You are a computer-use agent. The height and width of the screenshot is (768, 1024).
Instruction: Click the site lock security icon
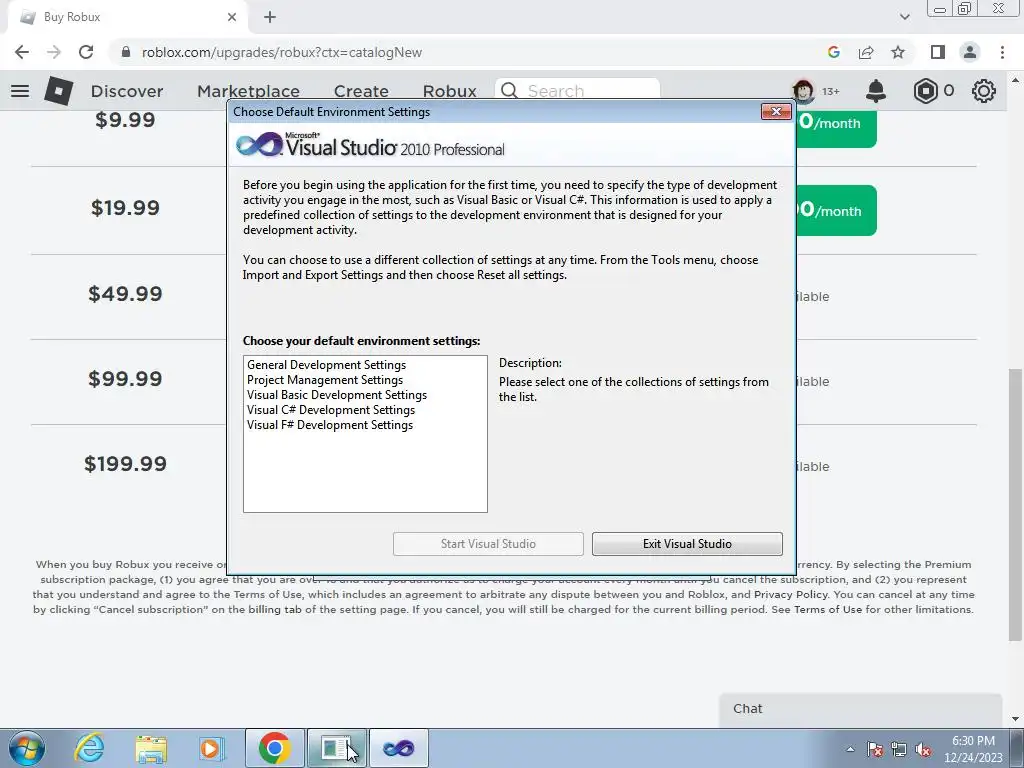pos(126,52)
